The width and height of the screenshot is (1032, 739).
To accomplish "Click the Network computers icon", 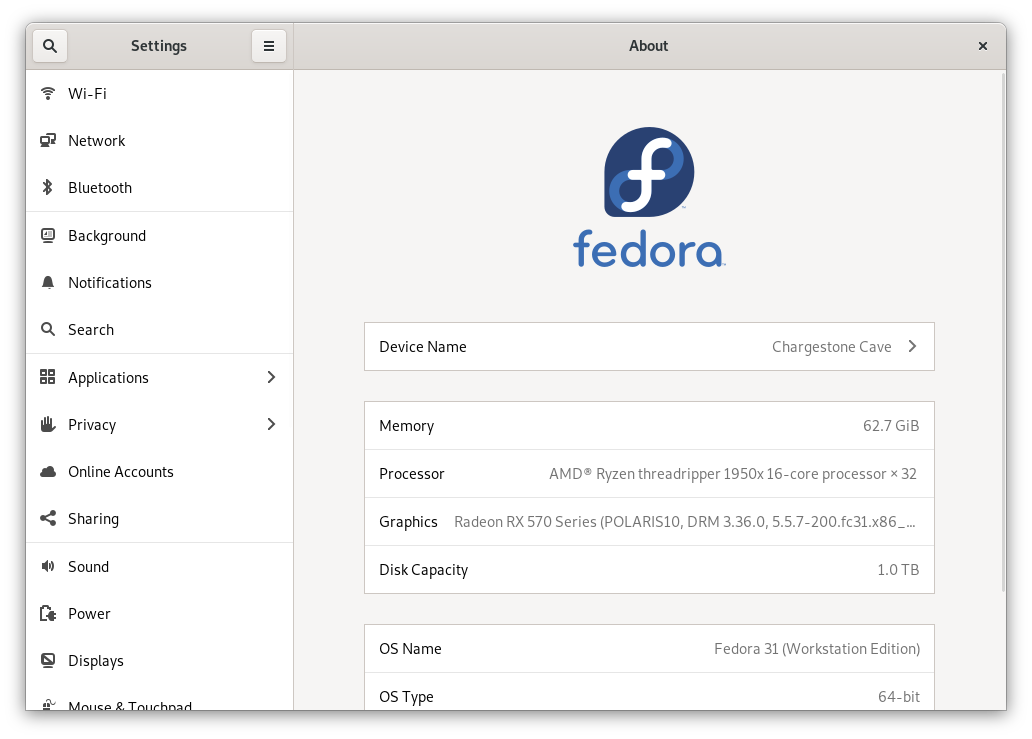I will coord(47,140).
